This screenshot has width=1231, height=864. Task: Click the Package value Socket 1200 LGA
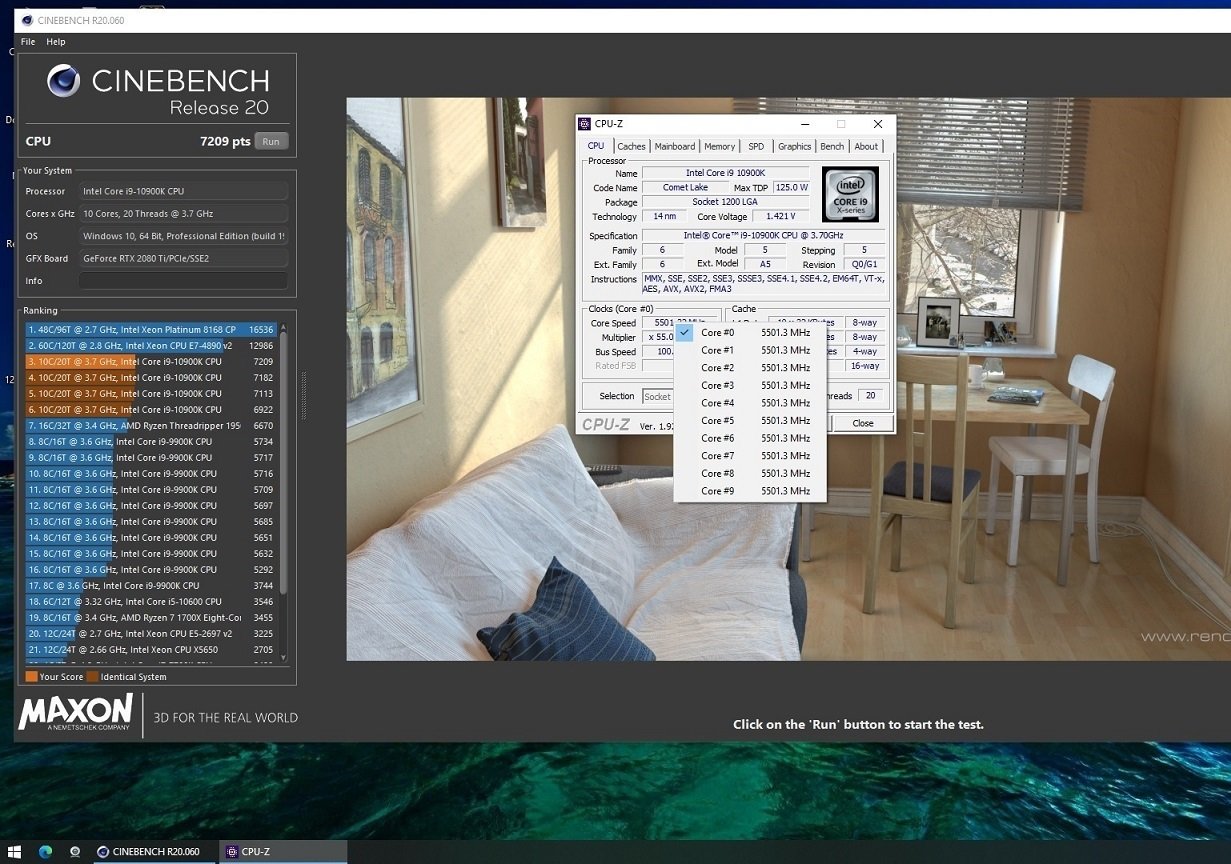(x=726, y=202)
